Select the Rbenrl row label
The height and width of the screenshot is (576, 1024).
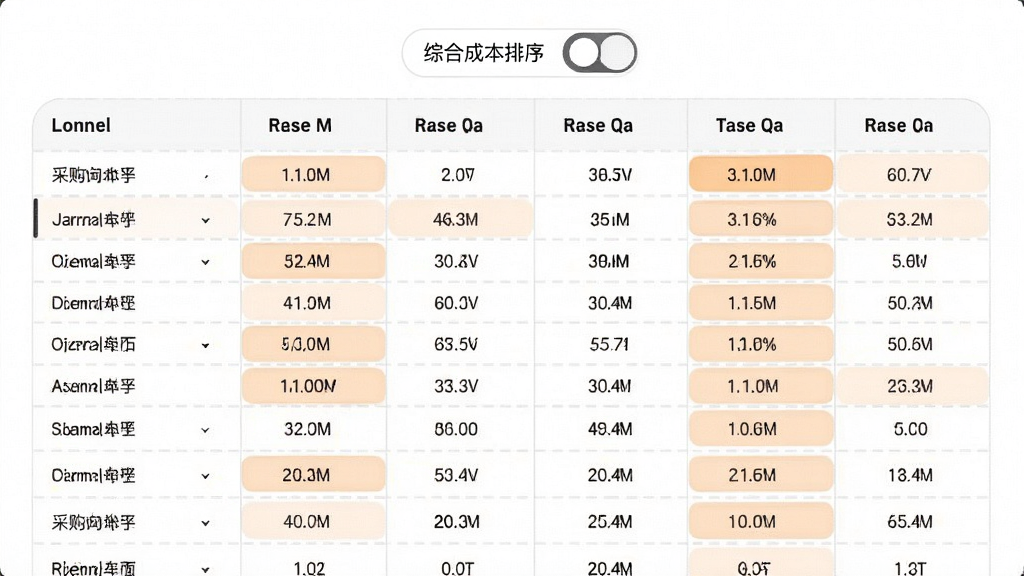coord(93,568)
